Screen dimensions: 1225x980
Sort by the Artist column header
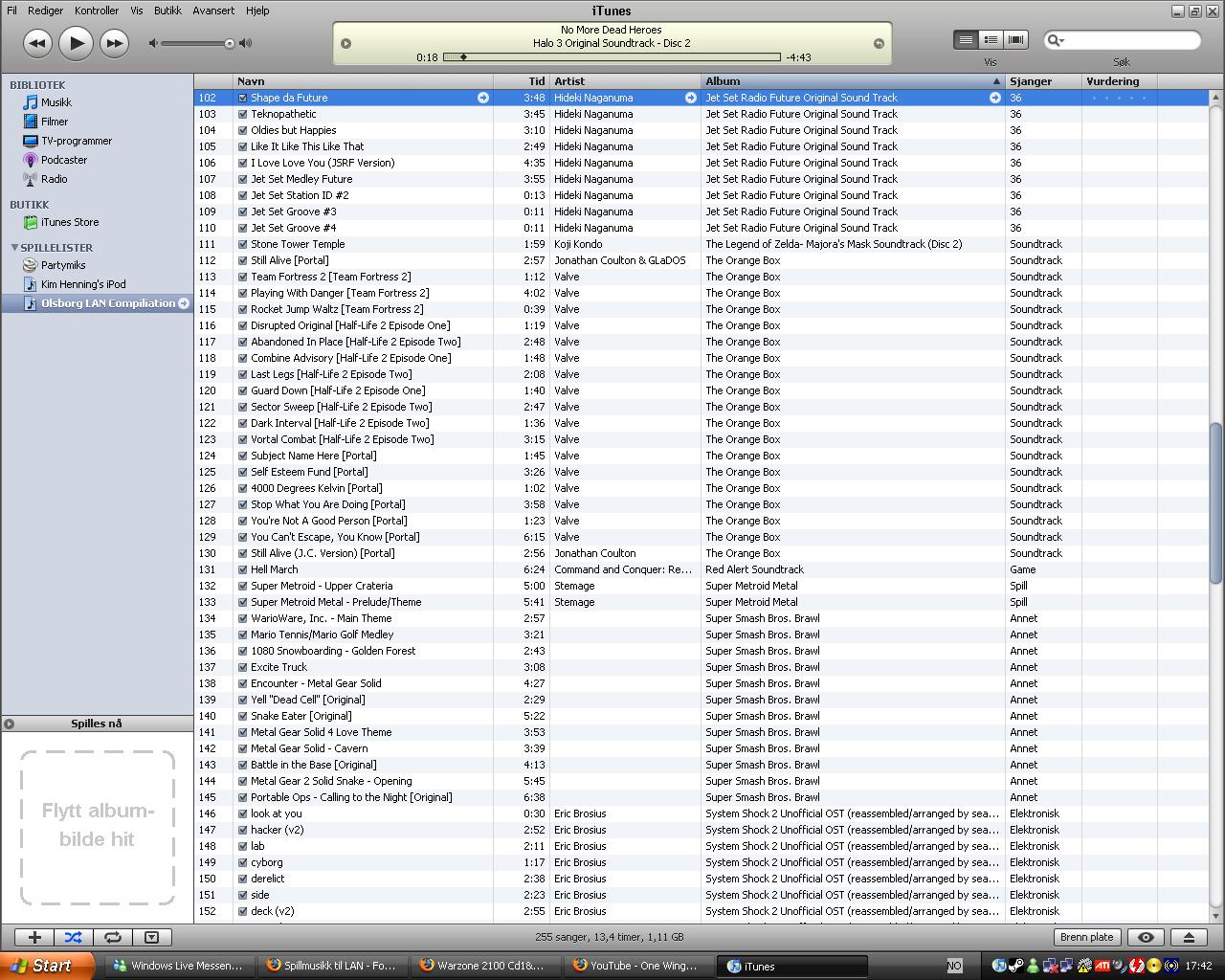tap(626, 81)
